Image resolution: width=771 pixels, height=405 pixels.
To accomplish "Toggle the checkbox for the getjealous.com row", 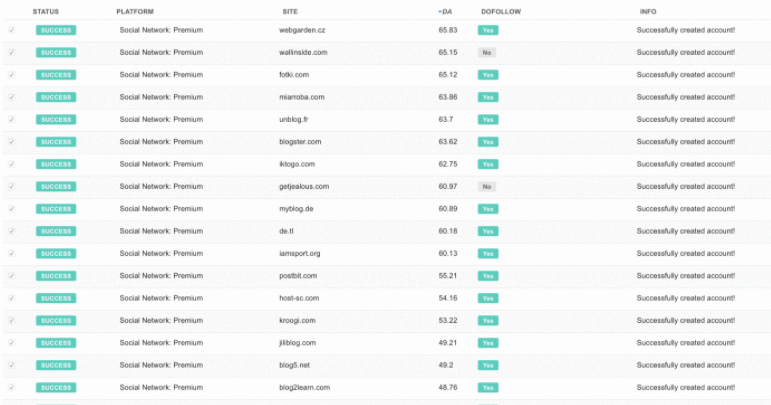I will tap(12, 186).
